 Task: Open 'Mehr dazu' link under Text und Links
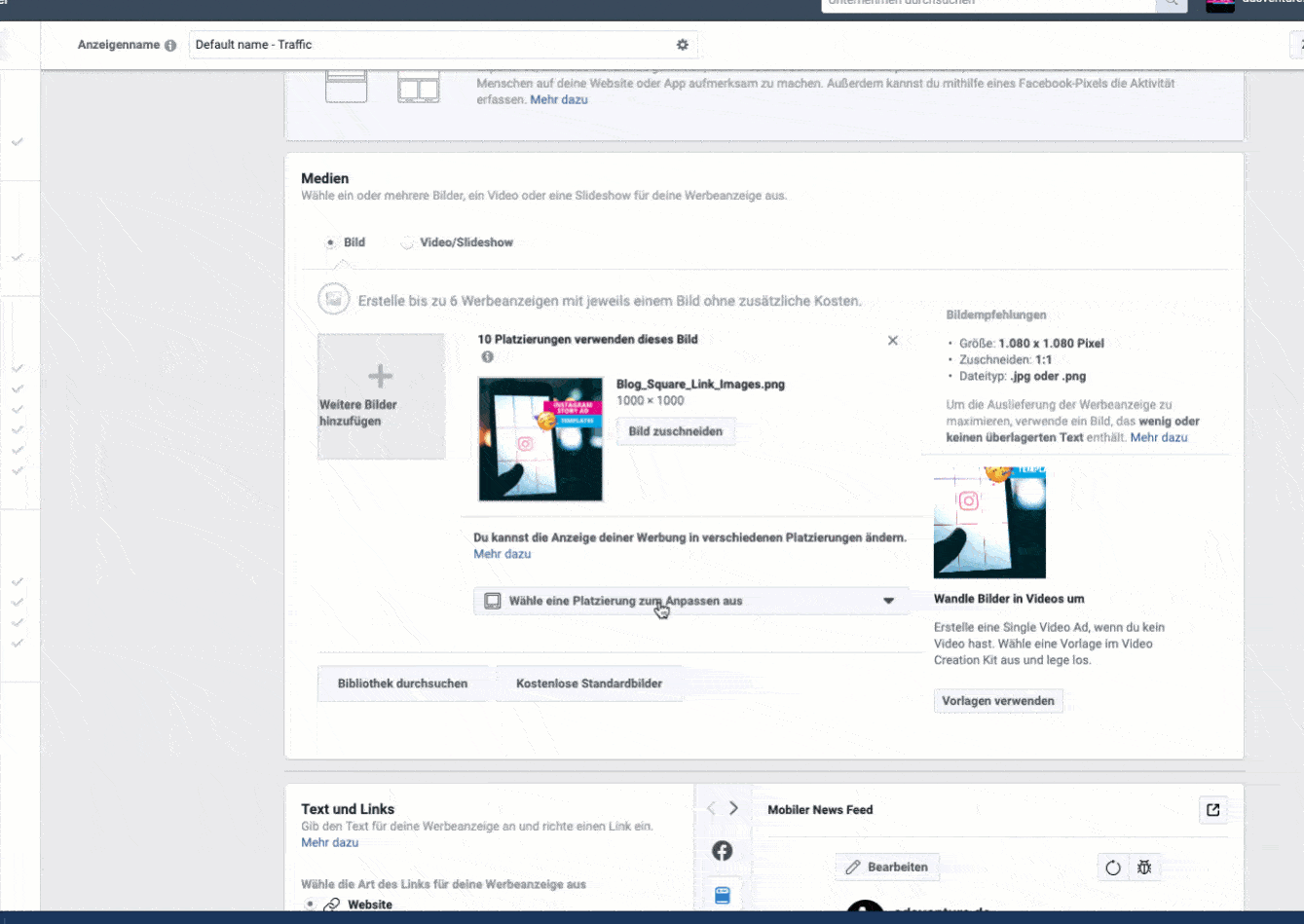coord(330,842)
